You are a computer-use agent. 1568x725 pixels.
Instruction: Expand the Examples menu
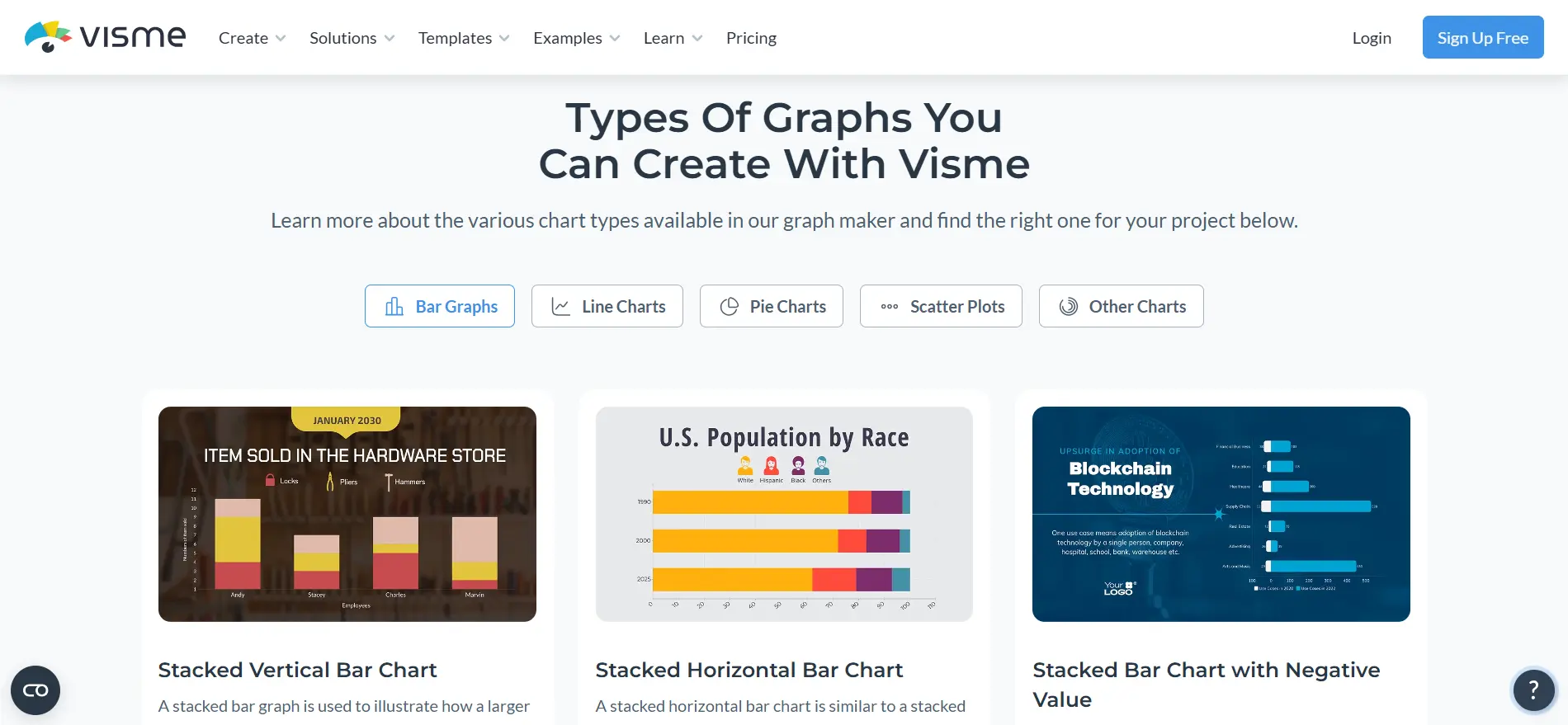coord(576,38)
